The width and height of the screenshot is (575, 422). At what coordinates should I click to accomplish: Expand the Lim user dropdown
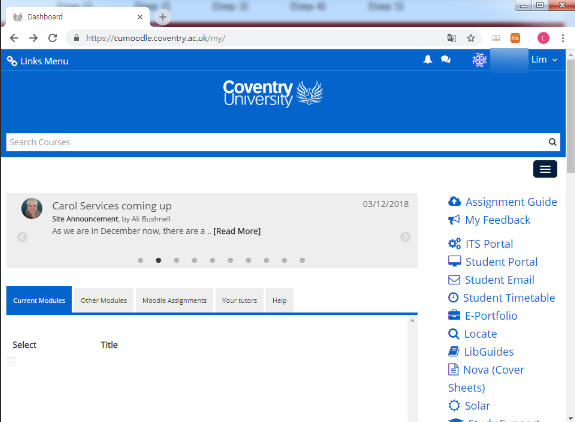tap(544, 60)
